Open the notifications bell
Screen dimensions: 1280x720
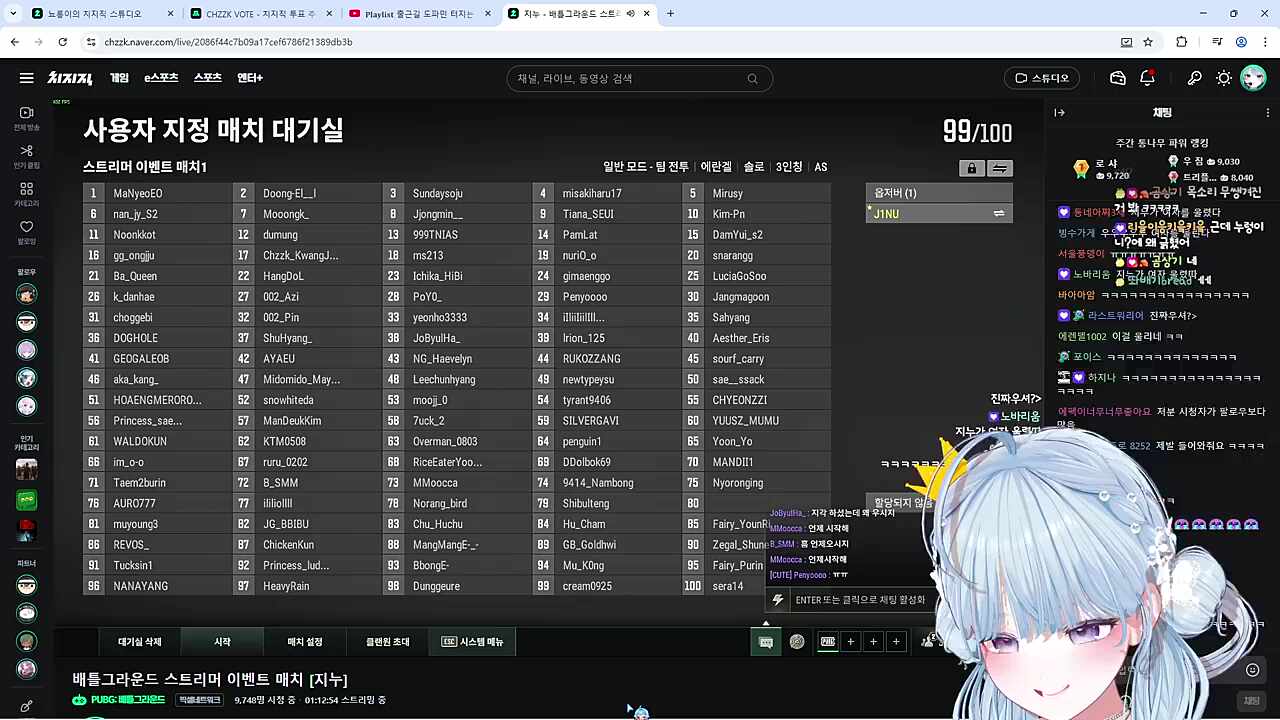1148,78
